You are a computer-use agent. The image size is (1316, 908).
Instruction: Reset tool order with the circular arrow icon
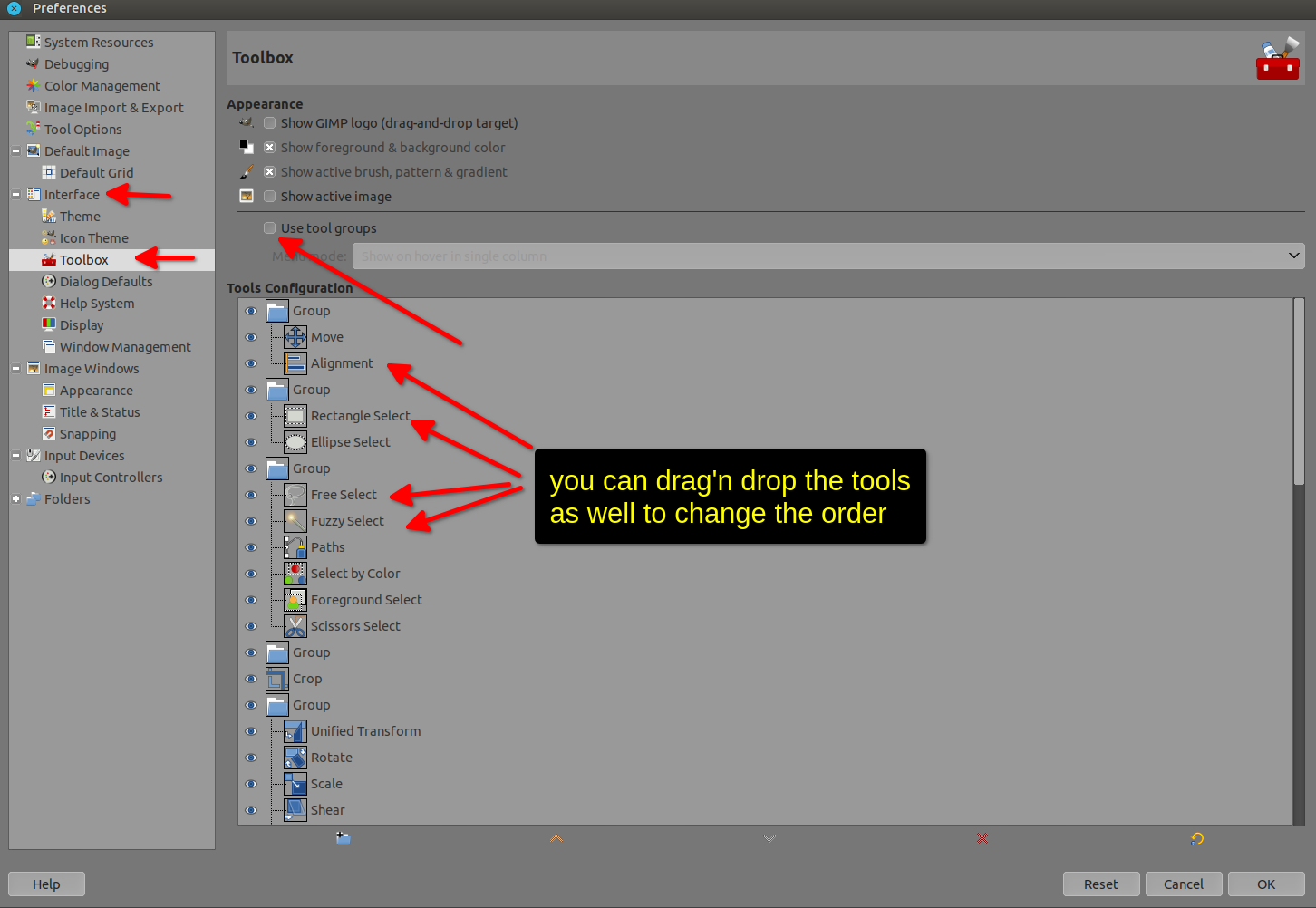1196,838
